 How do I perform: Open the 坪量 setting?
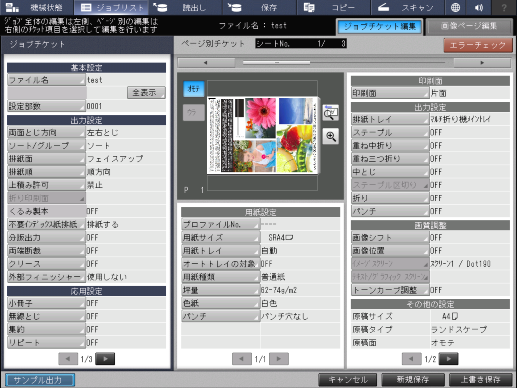point(221,290)
